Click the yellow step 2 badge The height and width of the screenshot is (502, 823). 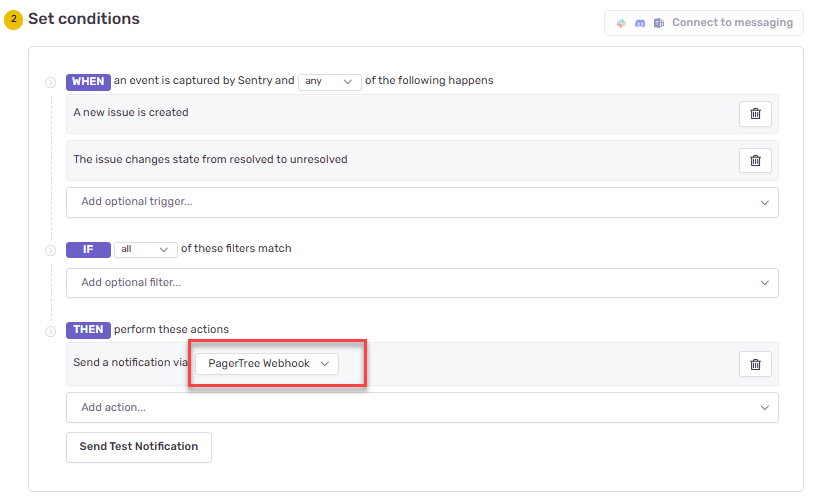(x=13, y=20)
